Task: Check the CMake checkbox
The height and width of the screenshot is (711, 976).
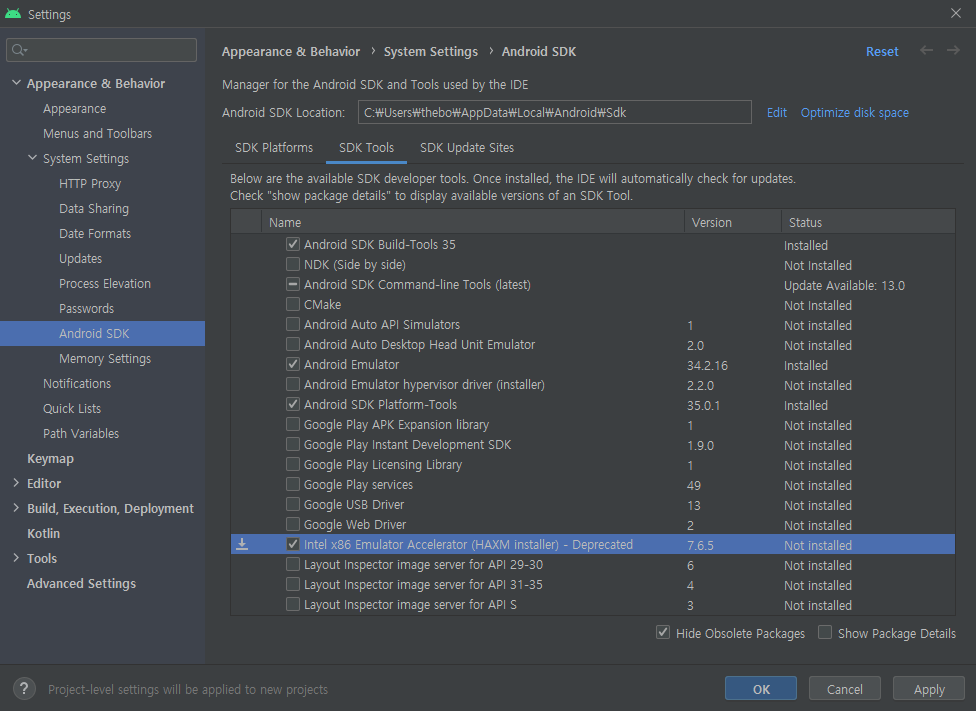Action: (293, 304)
